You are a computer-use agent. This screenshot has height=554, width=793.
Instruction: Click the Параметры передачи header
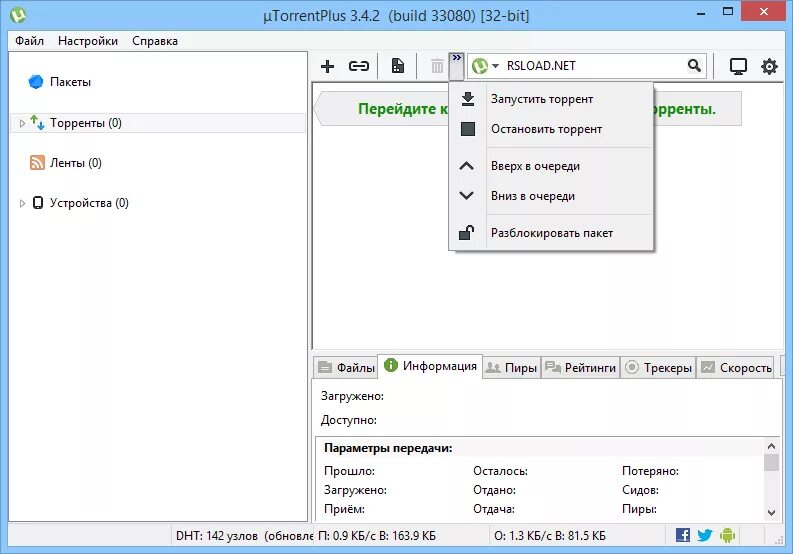tap(388, 448)
